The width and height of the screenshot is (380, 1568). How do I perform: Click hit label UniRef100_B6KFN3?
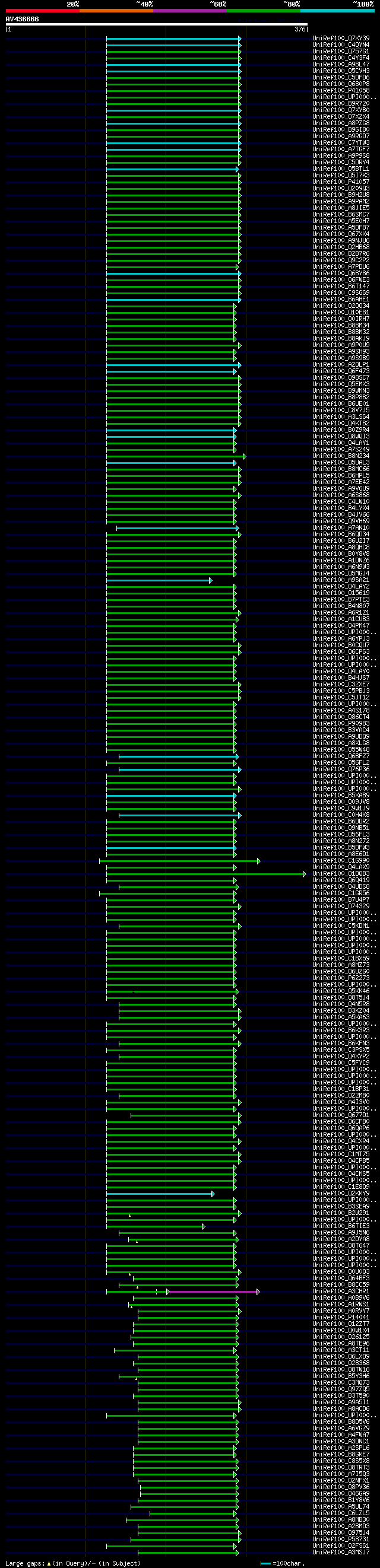(341, 1044)
